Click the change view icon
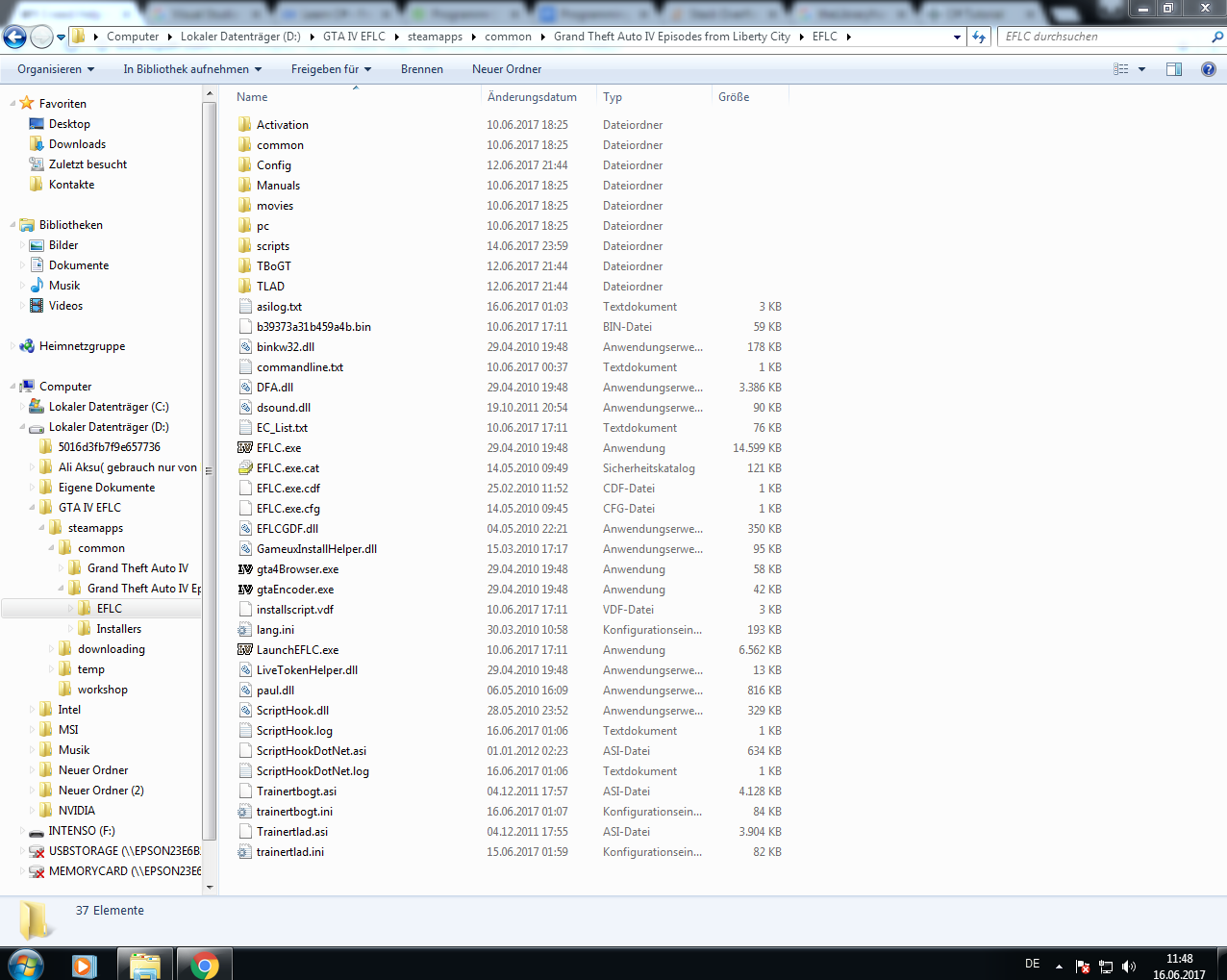This screenshot has width=1227, height=980. click(1120, 69)
